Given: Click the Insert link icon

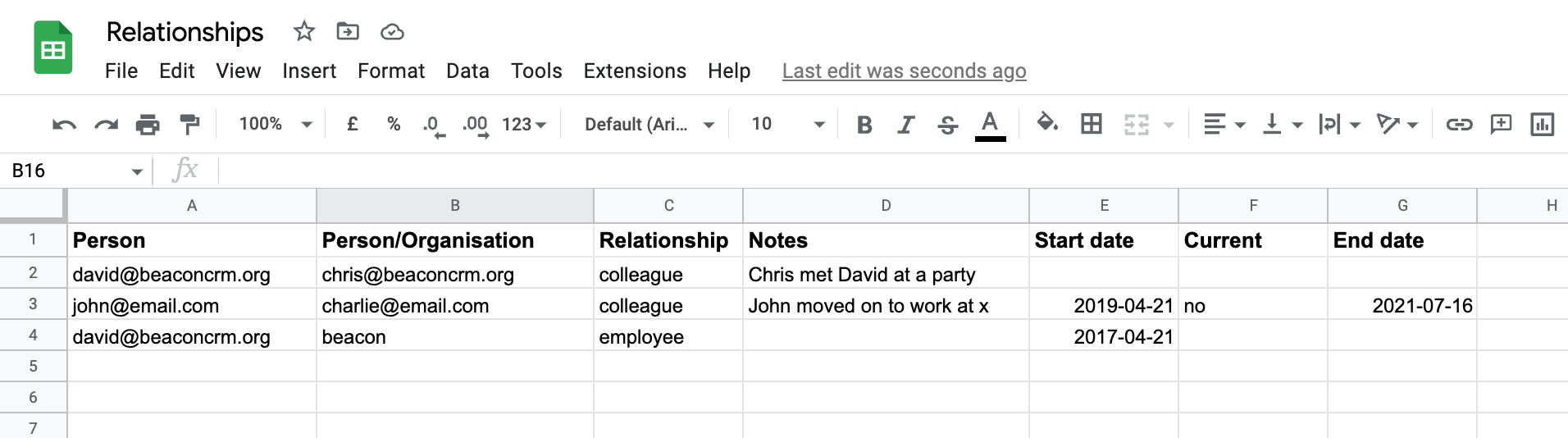Looking at the screenshot, I should [1459, 125].
